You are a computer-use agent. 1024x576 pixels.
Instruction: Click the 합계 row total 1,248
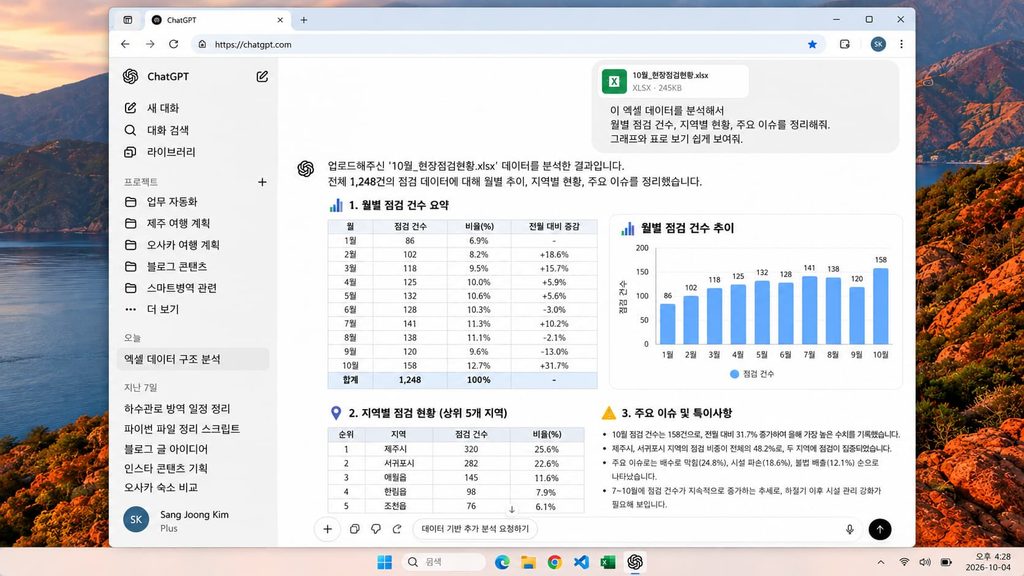409,379
